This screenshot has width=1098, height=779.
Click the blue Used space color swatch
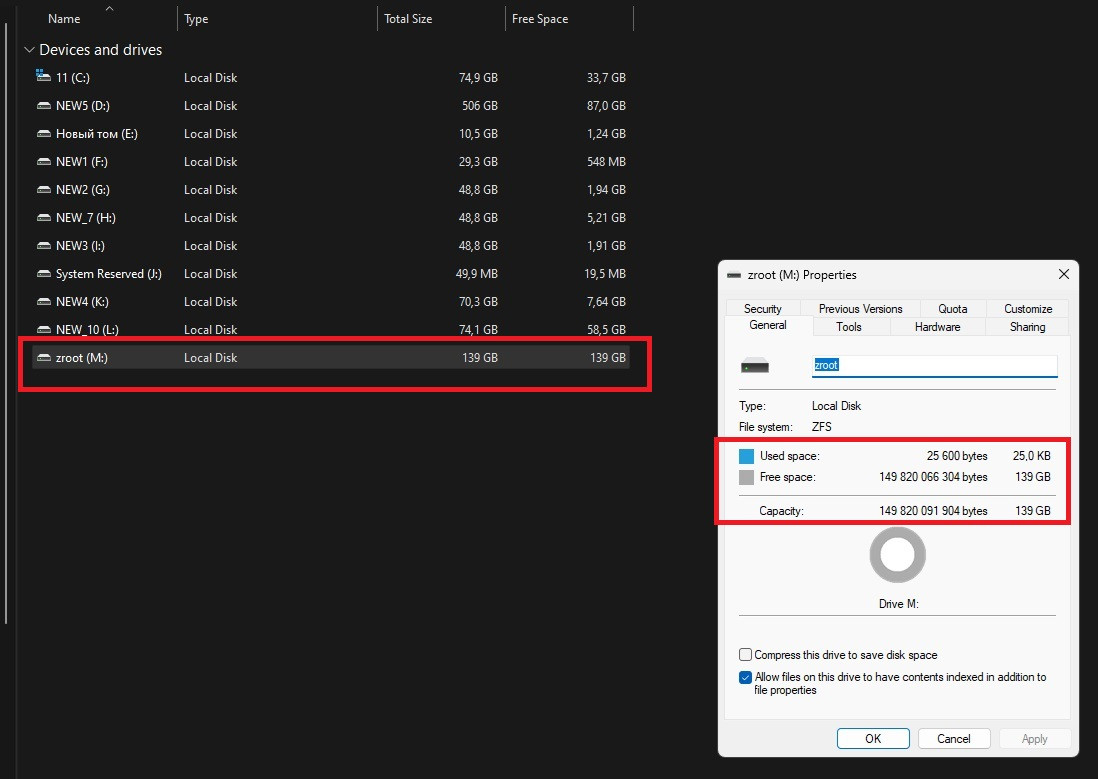(746, 456)
